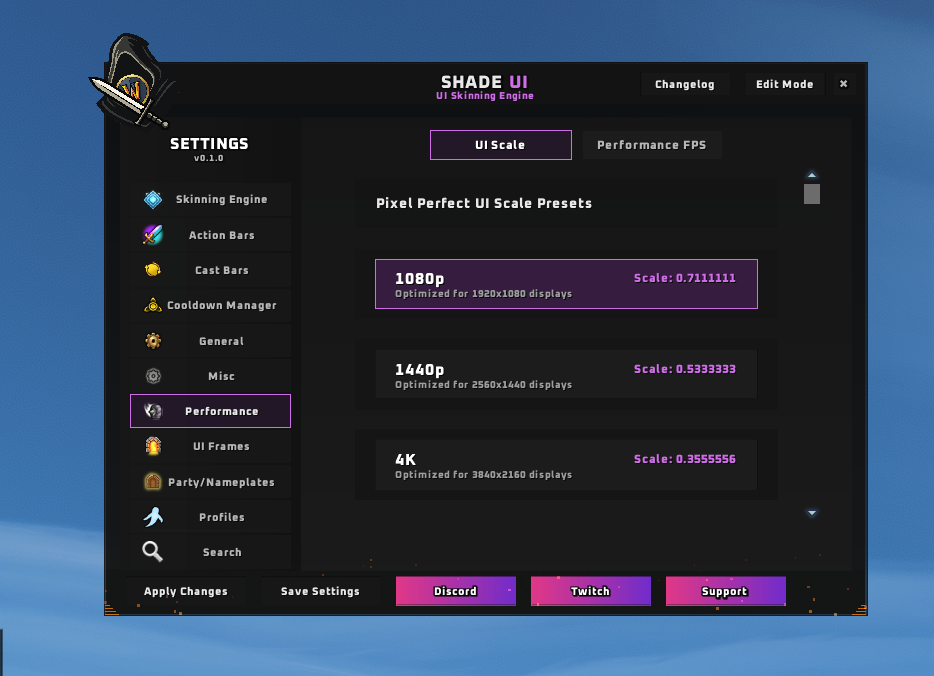Click the Skinning Engine diamond icon
Screen dimensions: 934x676
click(153, 200)
